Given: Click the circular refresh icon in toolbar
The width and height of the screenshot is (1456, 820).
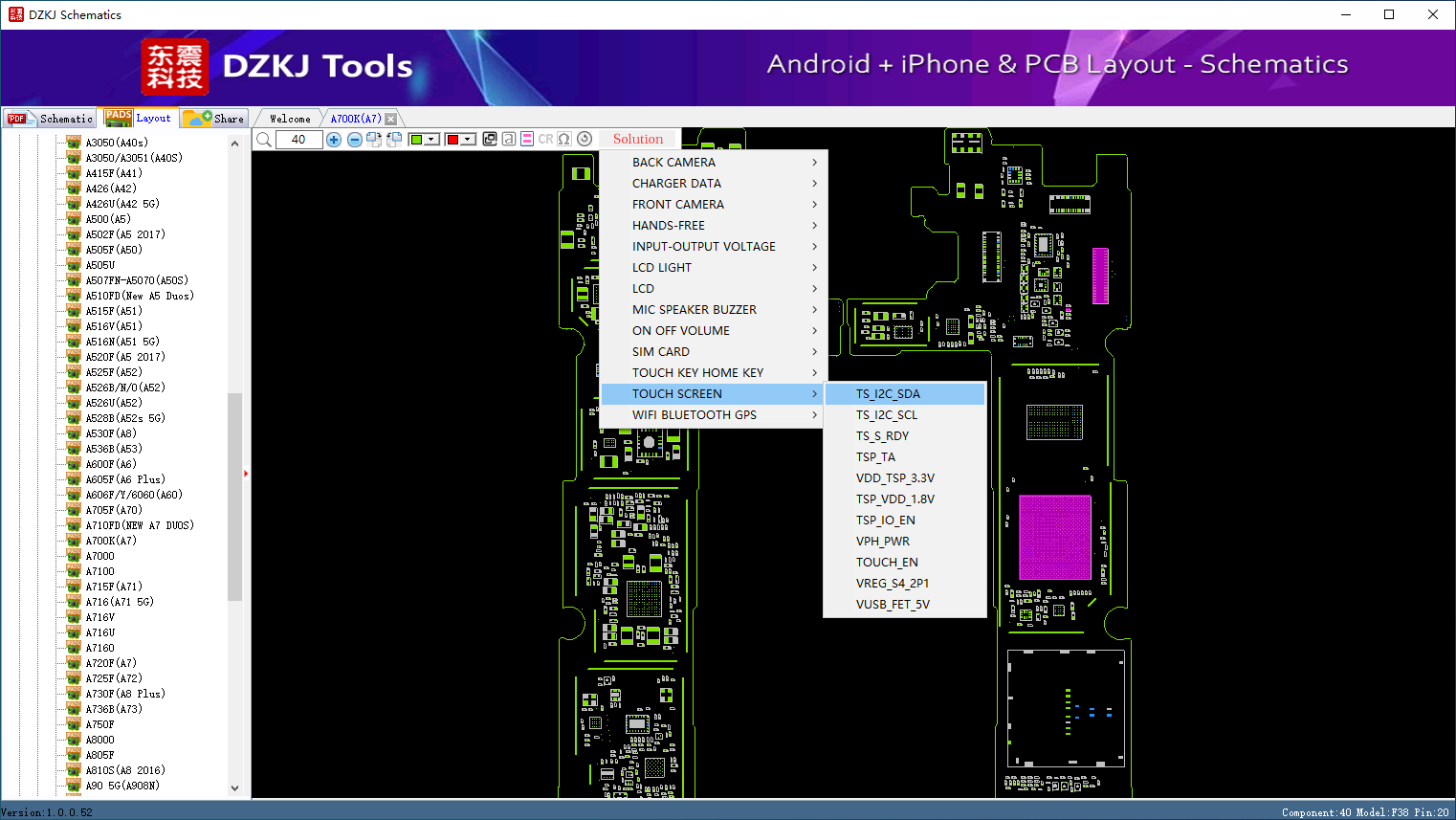Looking at the screenshot, I should 585,139.
